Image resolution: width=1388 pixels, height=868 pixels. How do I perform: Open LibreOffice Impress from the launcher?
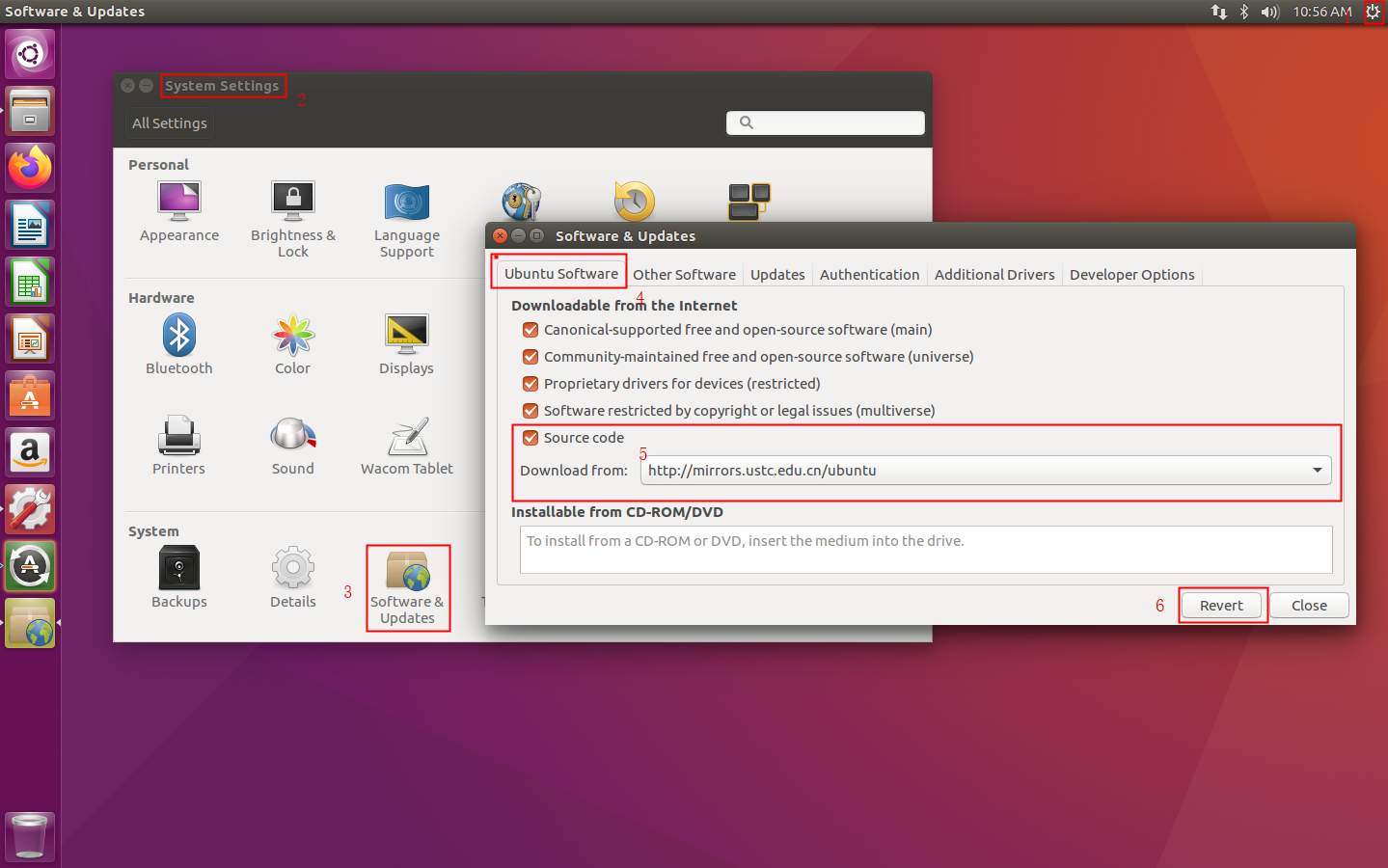pos(30,339)
